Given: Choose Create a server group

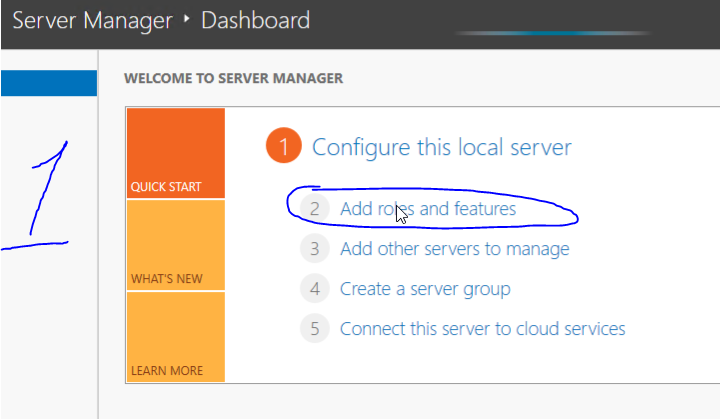Looking at the screenshot, I should pyautogui.click(x=425, y=289).
